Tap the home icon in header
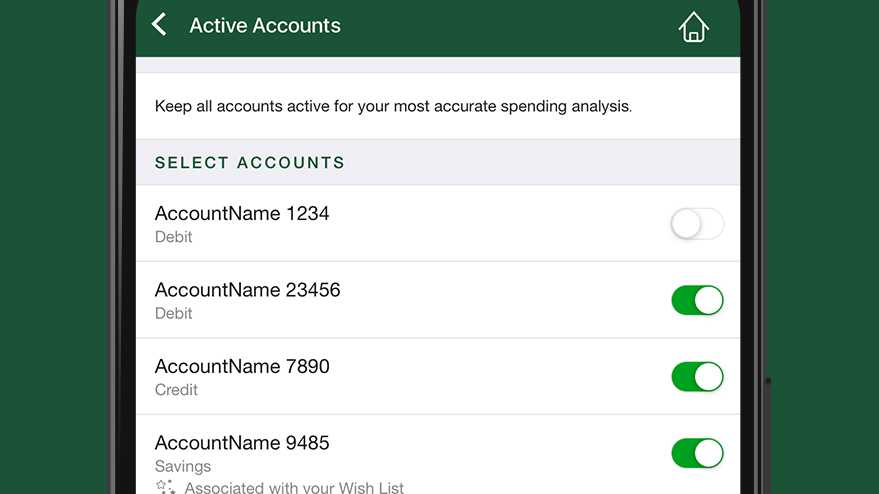879x494 pixels. click(693, 27)
